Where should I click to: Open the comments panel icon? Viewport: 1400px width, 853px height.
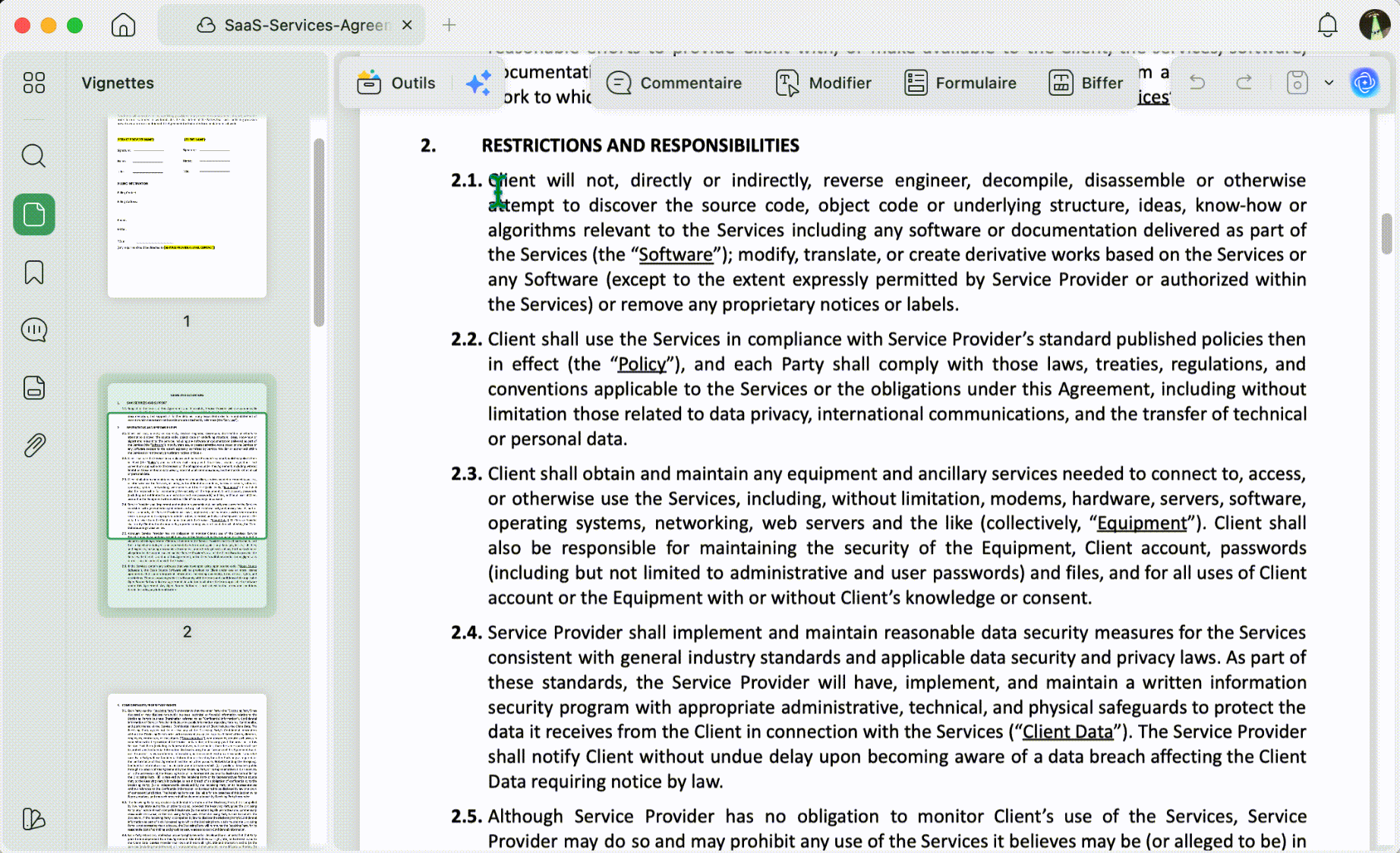[x=34, y=330]
